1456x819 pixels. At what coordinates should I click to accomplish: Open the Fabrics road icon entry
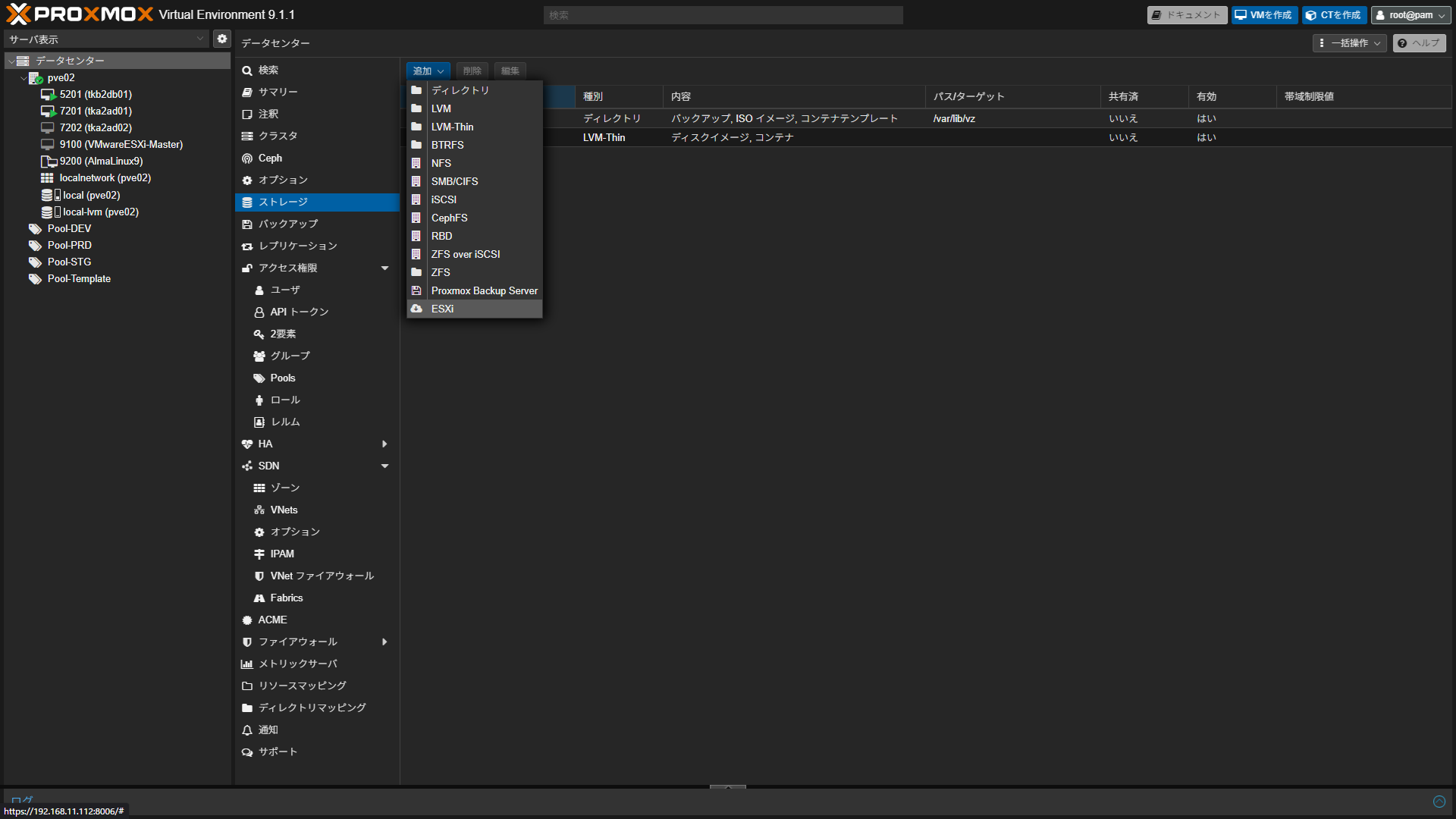pos(259,598)
